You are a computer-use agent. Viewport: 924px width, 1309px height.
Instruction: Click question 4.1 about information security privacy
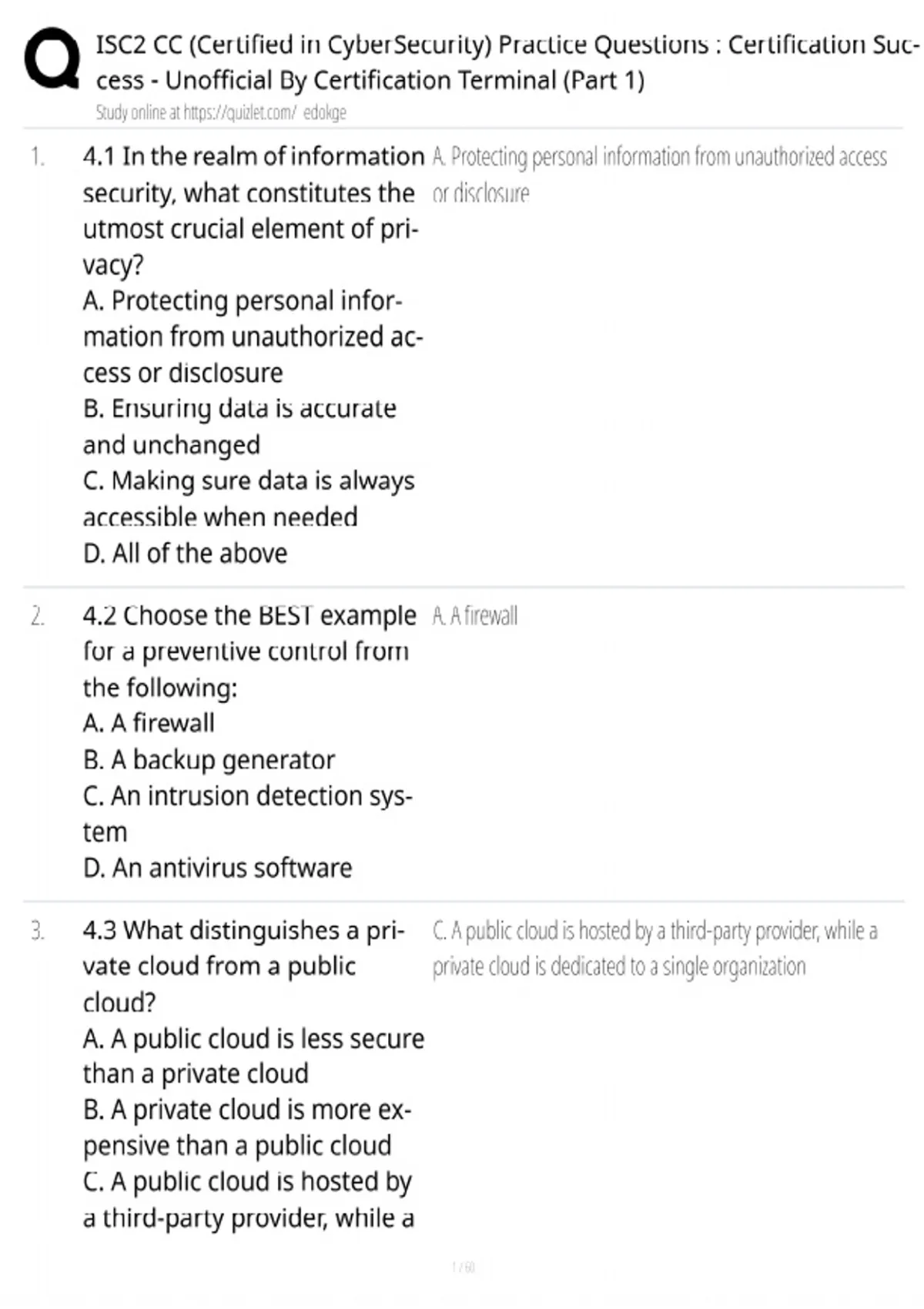[254, 210]
